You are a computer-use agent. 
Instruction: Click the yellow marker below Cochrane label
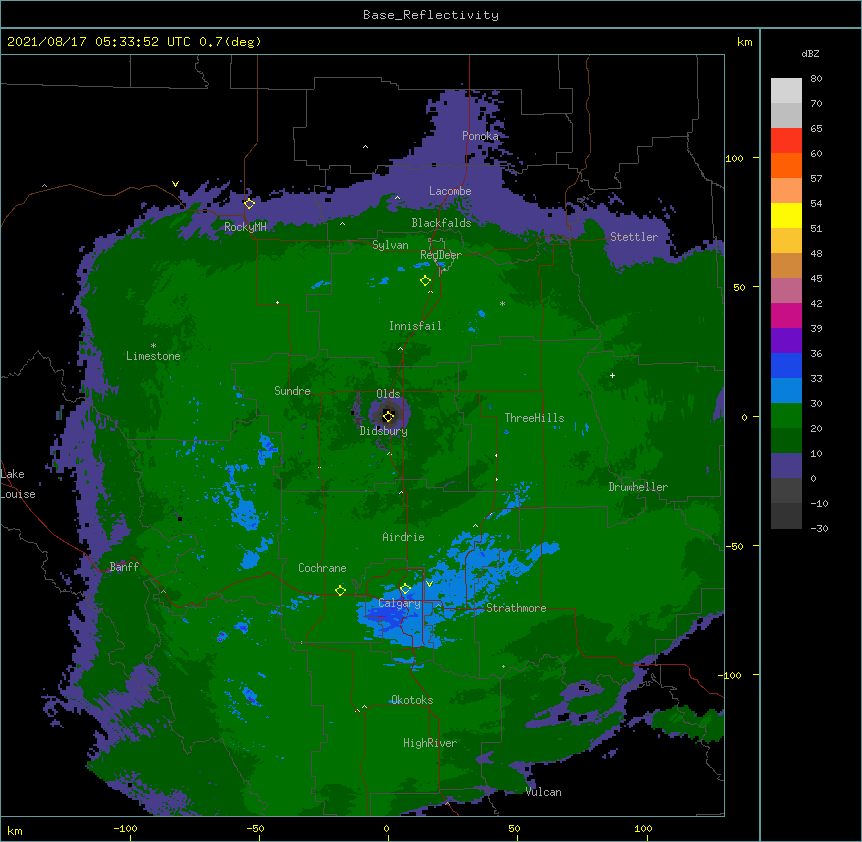click(x=340, y=590)
